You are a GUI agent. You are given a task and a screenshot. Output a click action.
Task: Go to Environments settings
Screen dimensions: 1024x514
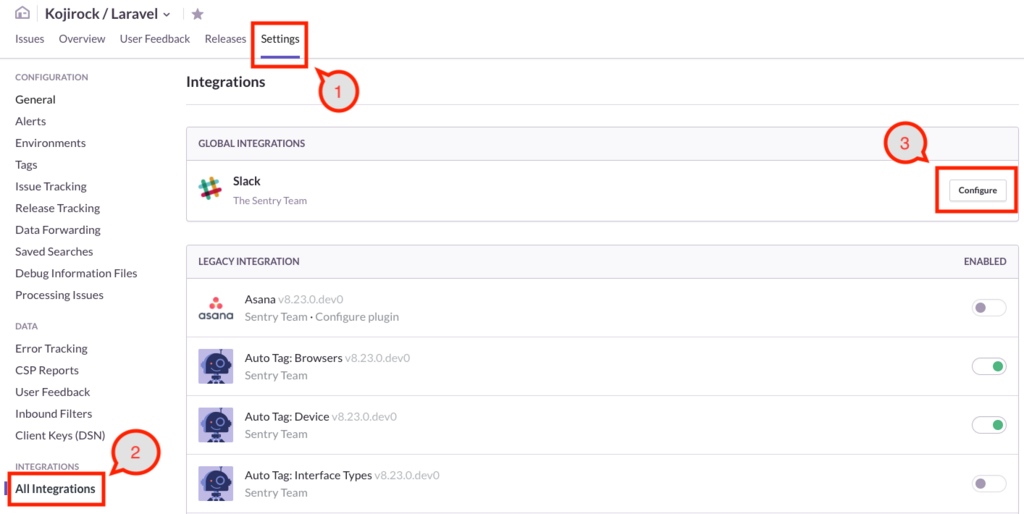(50, 142)
